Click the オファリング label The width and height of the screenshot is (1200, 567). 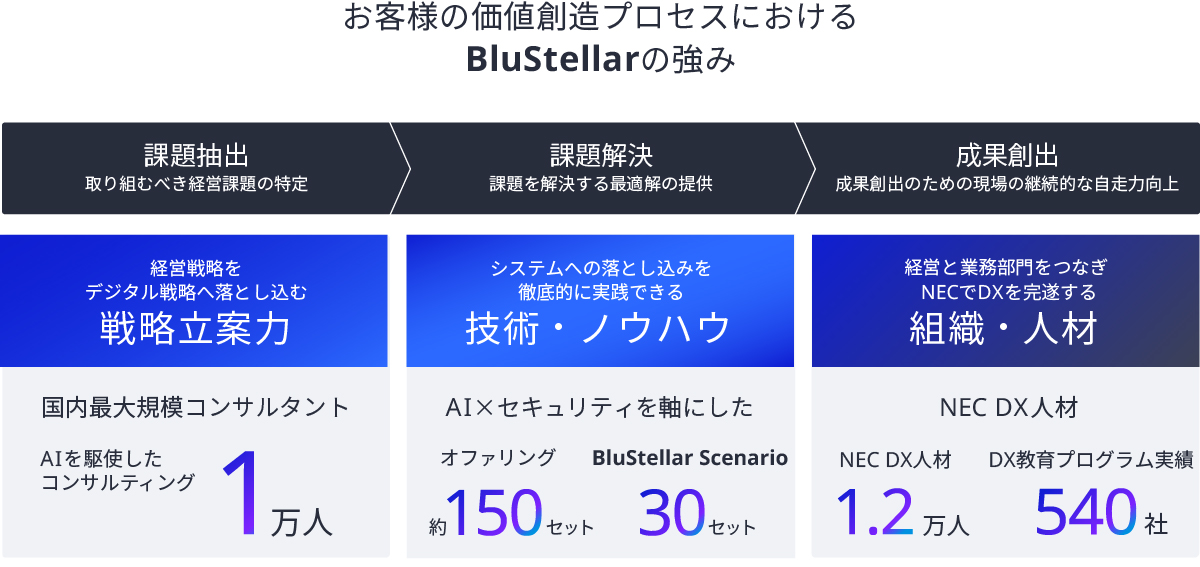pyautogui.click(x=498, y=458)
